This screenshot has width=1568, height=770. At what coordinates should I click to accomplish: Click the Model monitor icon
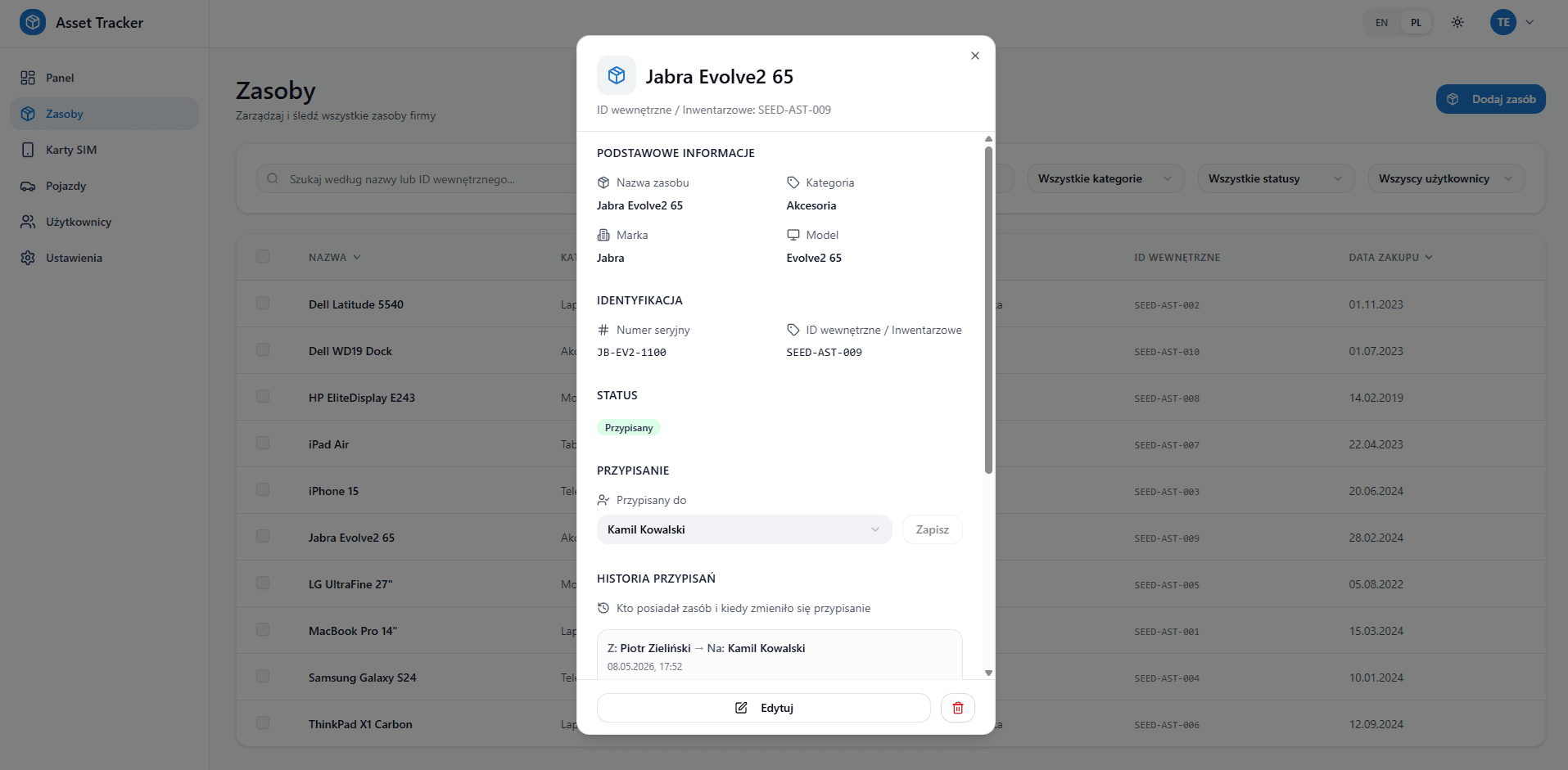point(793,235)
